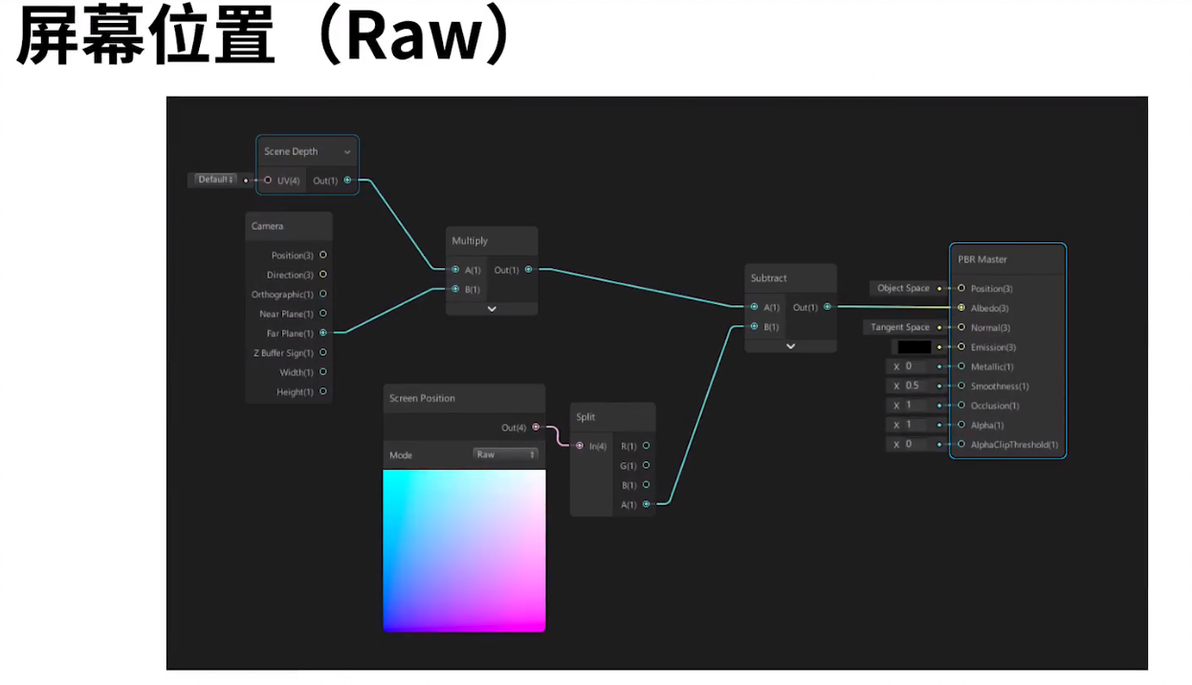Image resolution: width=1192 pixels, height=685 pixels.
Task: Click the Mode label in Screen Position
Action: point(401,455)
